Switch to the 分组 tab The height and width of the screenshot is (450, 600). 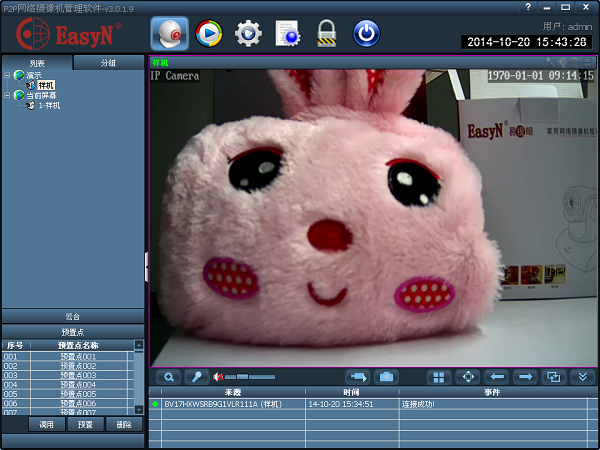108,63
